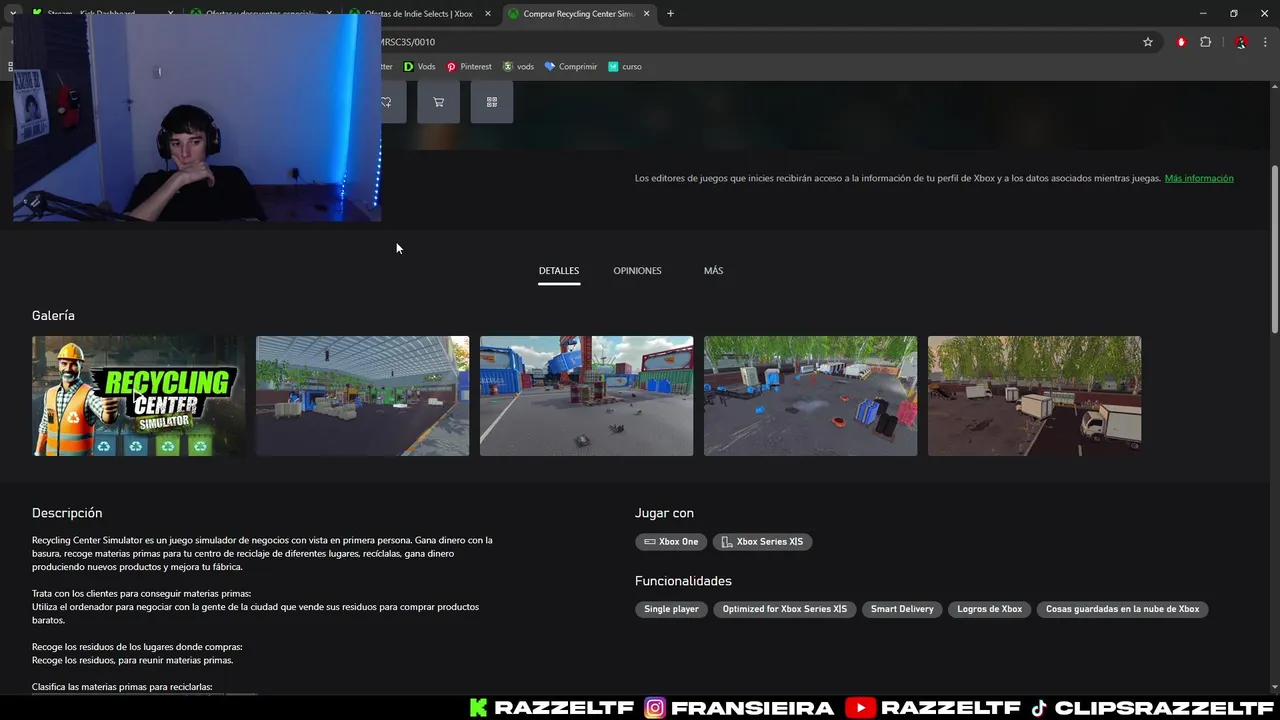The width and height of the screenshot is (1280, 720).
Task: Open the Recycling Center Simulator logo thumbnail
Action: coord(138,396)
